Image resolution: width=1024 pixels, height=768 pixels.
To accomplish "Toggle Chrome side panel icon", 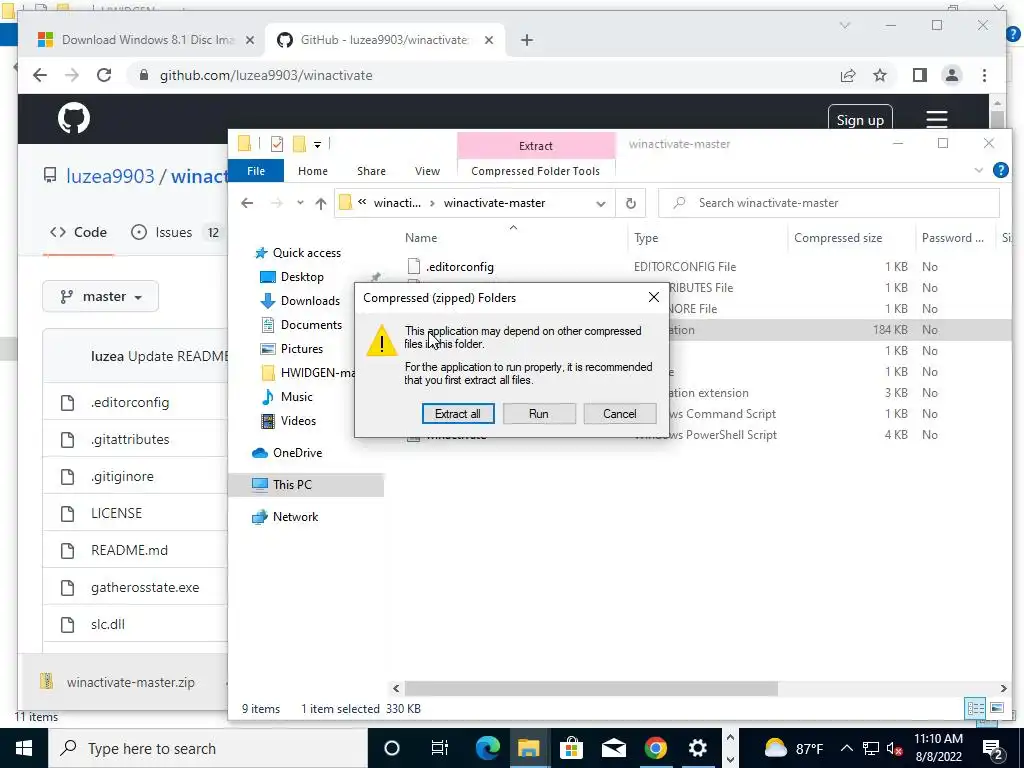I will click(920, 75).
